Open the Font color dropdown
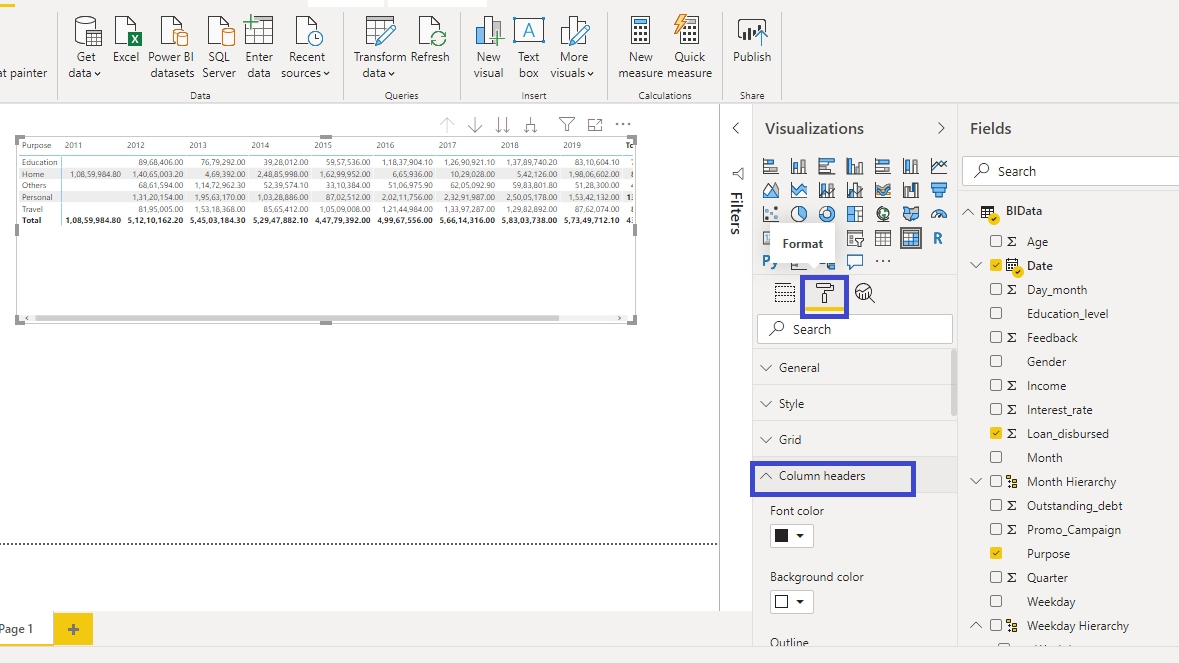1179x663 pixels. pyautogui.click(x=791, y=536)
